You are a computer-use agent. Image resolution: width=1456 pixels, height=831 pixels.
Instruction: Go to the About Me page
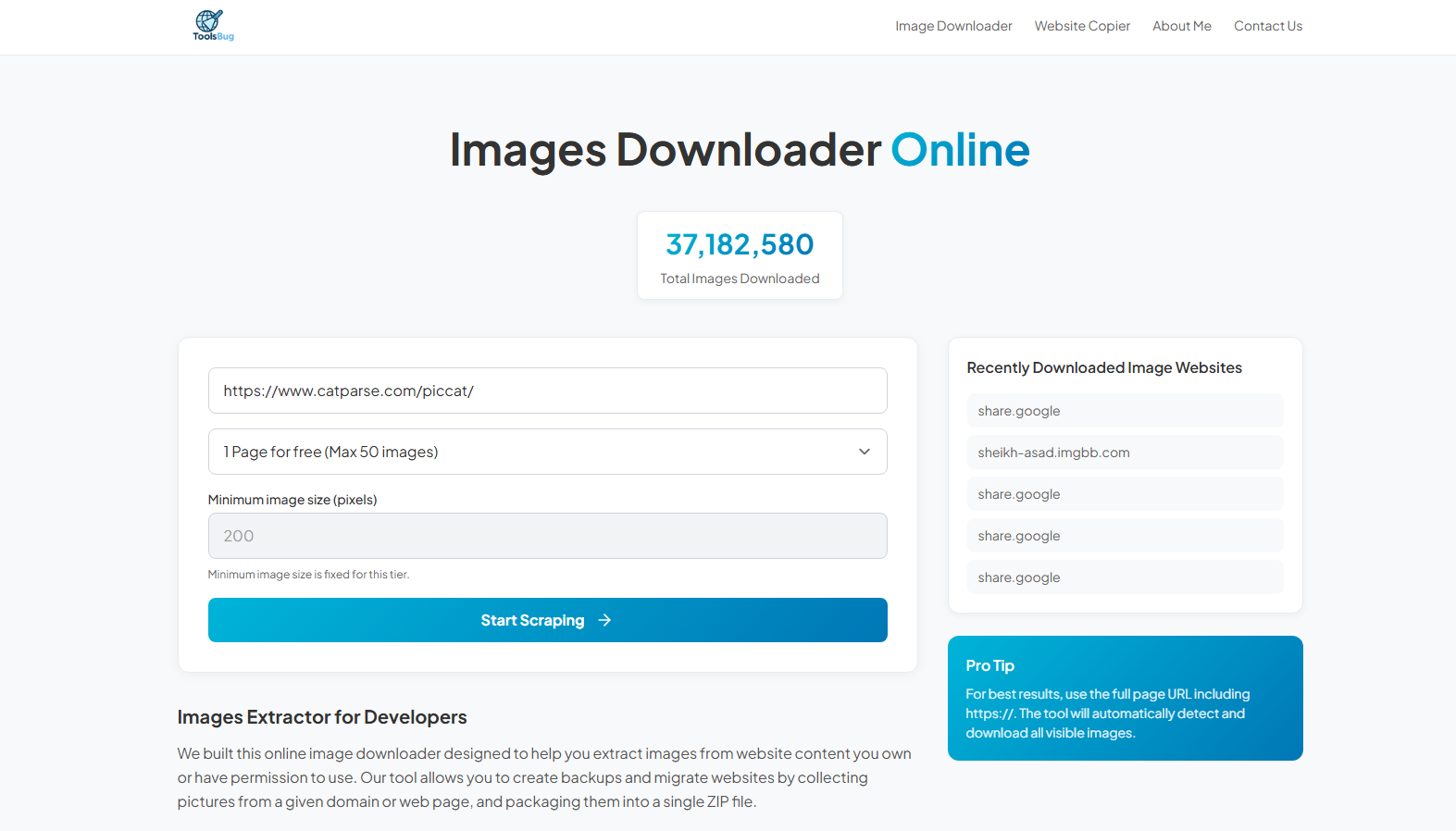1181,26
